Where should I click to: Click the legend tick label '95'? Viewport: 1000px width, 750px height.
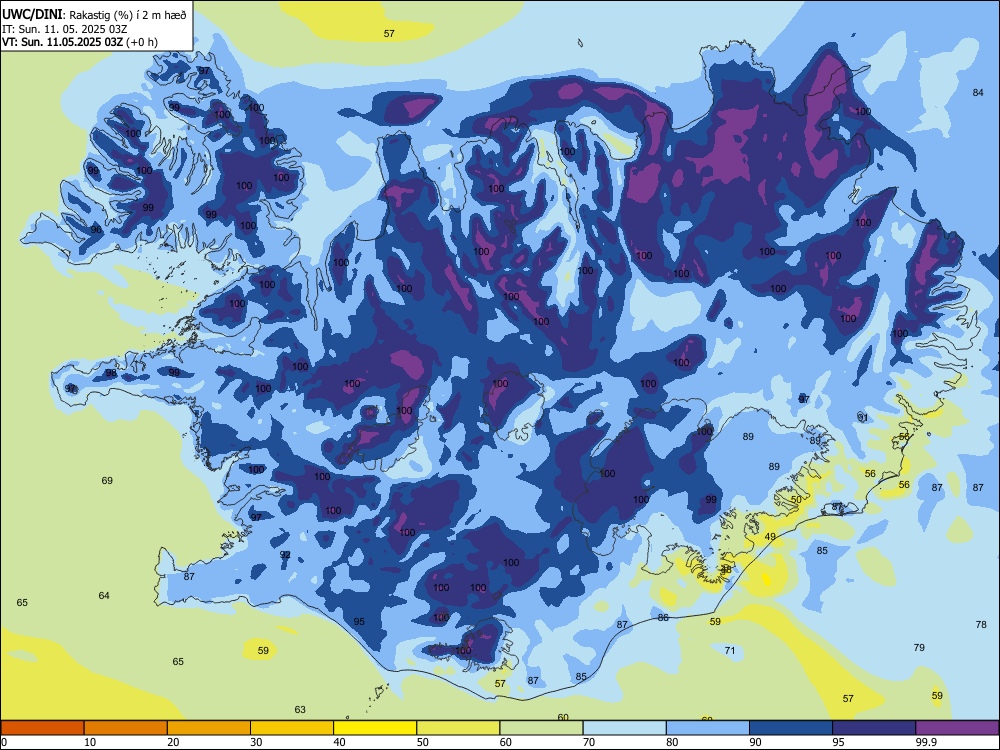(x=838, y=742)
